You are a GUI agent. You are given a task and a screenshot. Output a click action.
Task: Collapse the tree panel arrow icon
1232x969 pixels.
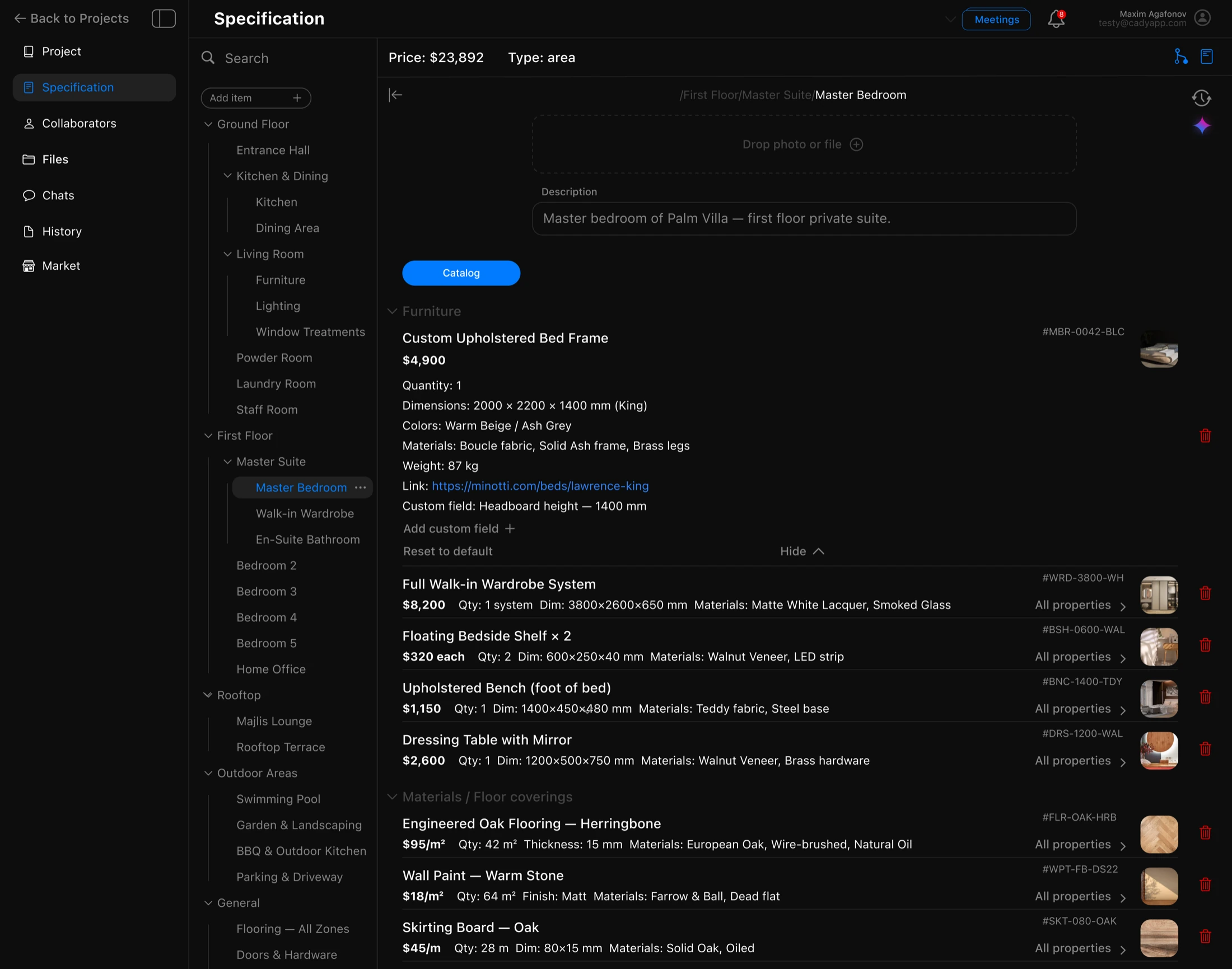395,95
